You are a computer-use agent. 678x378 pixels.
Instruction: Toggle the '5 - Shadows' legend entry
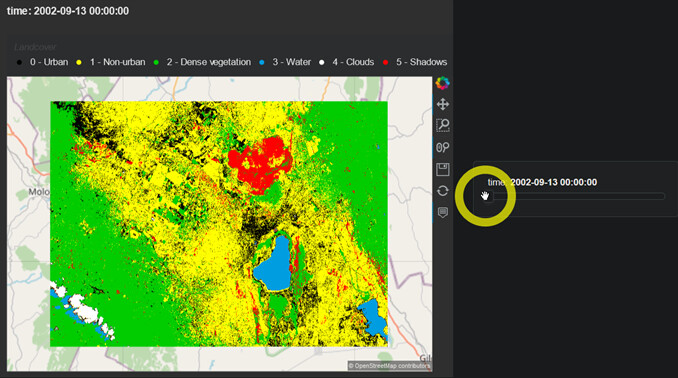coord(415,62)
